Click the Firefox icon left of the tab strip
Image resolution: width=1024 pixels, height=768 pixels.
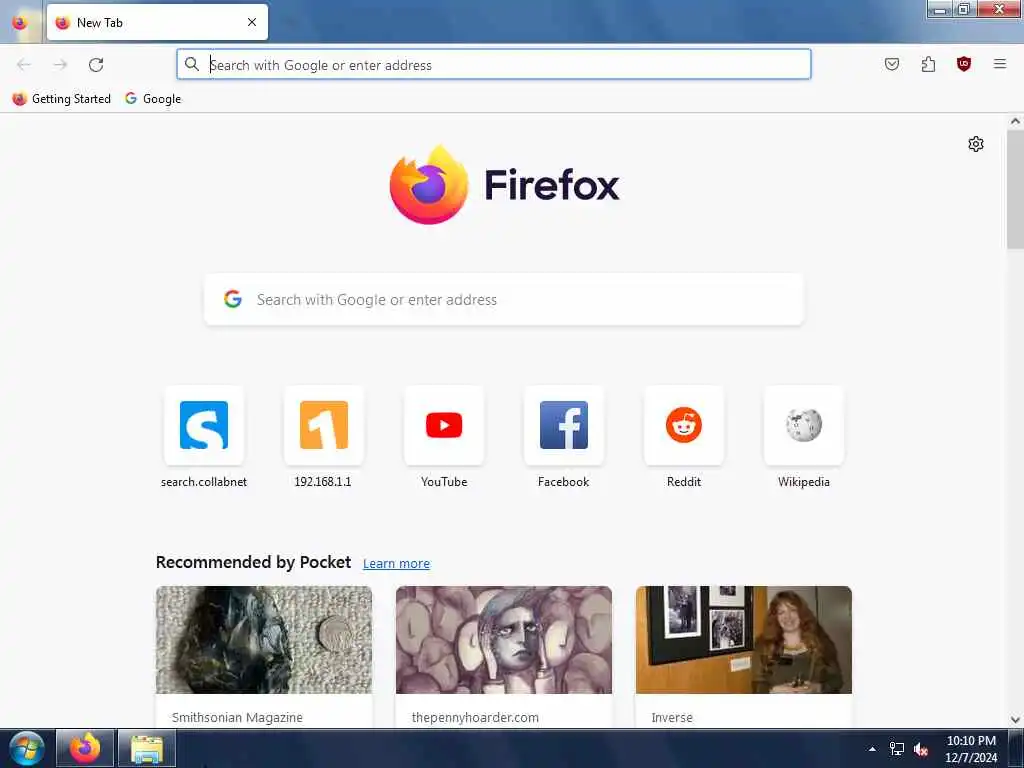pyautogui.click(x=20, y=23)
